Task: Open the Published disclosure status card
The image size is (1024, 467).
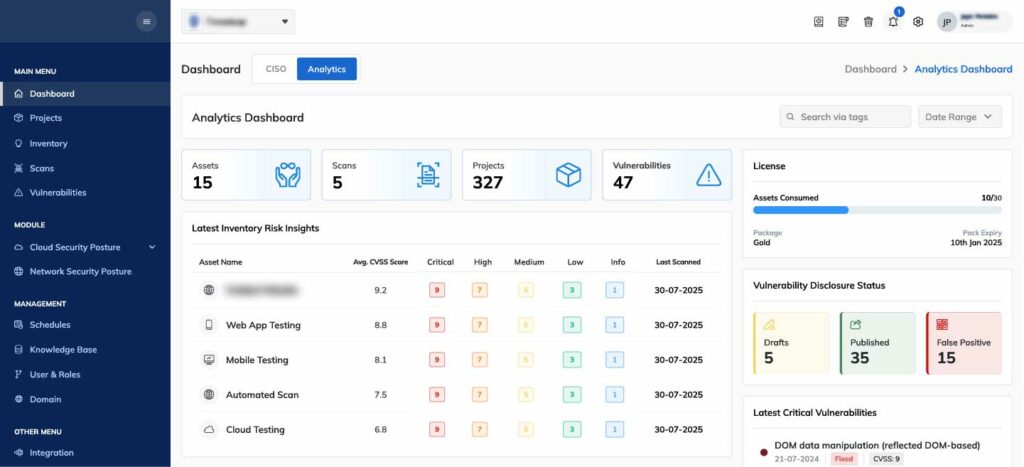Action: tap(876, 343)
